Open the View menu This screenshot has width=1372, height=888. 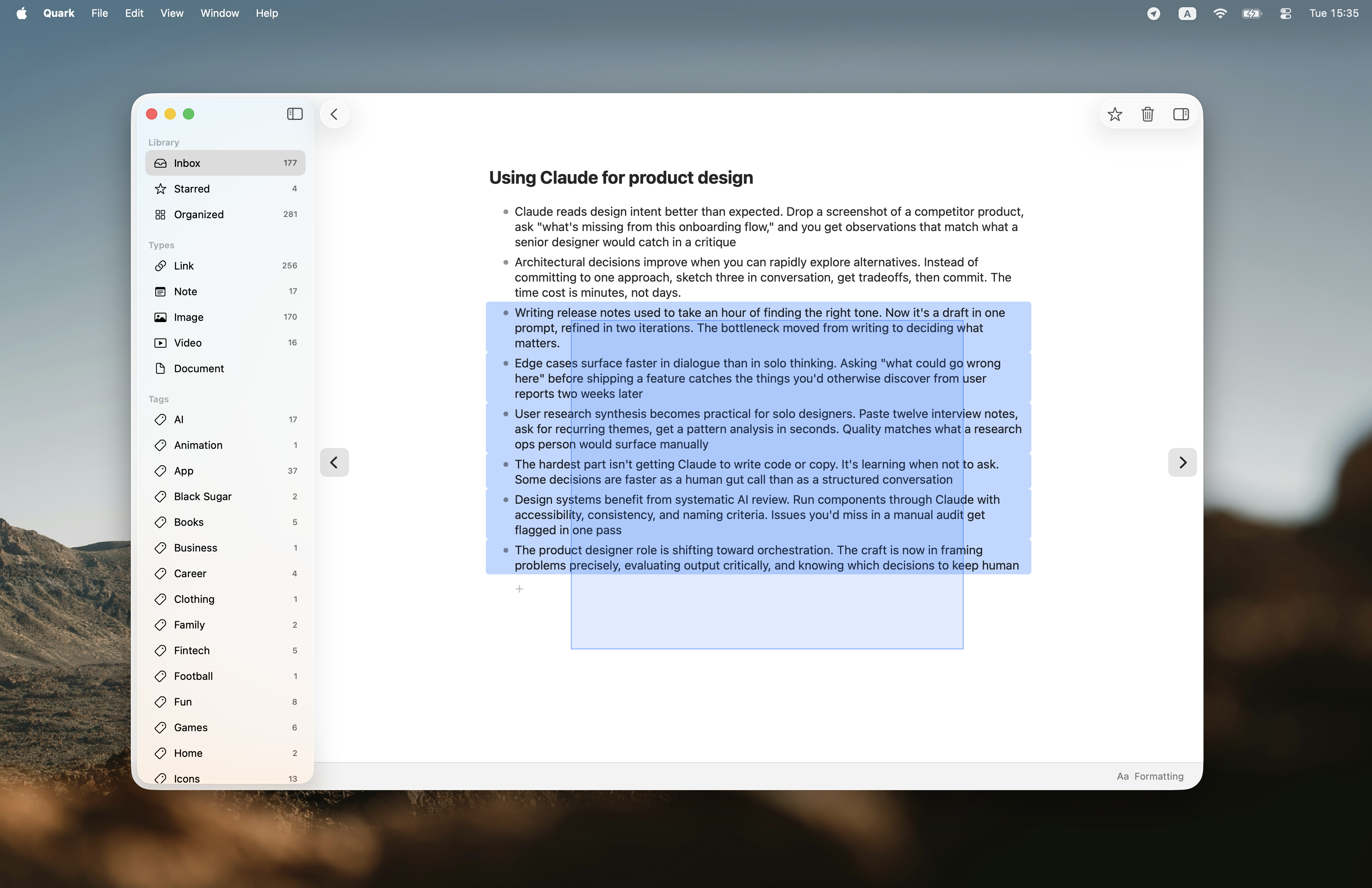click(172, 13)
